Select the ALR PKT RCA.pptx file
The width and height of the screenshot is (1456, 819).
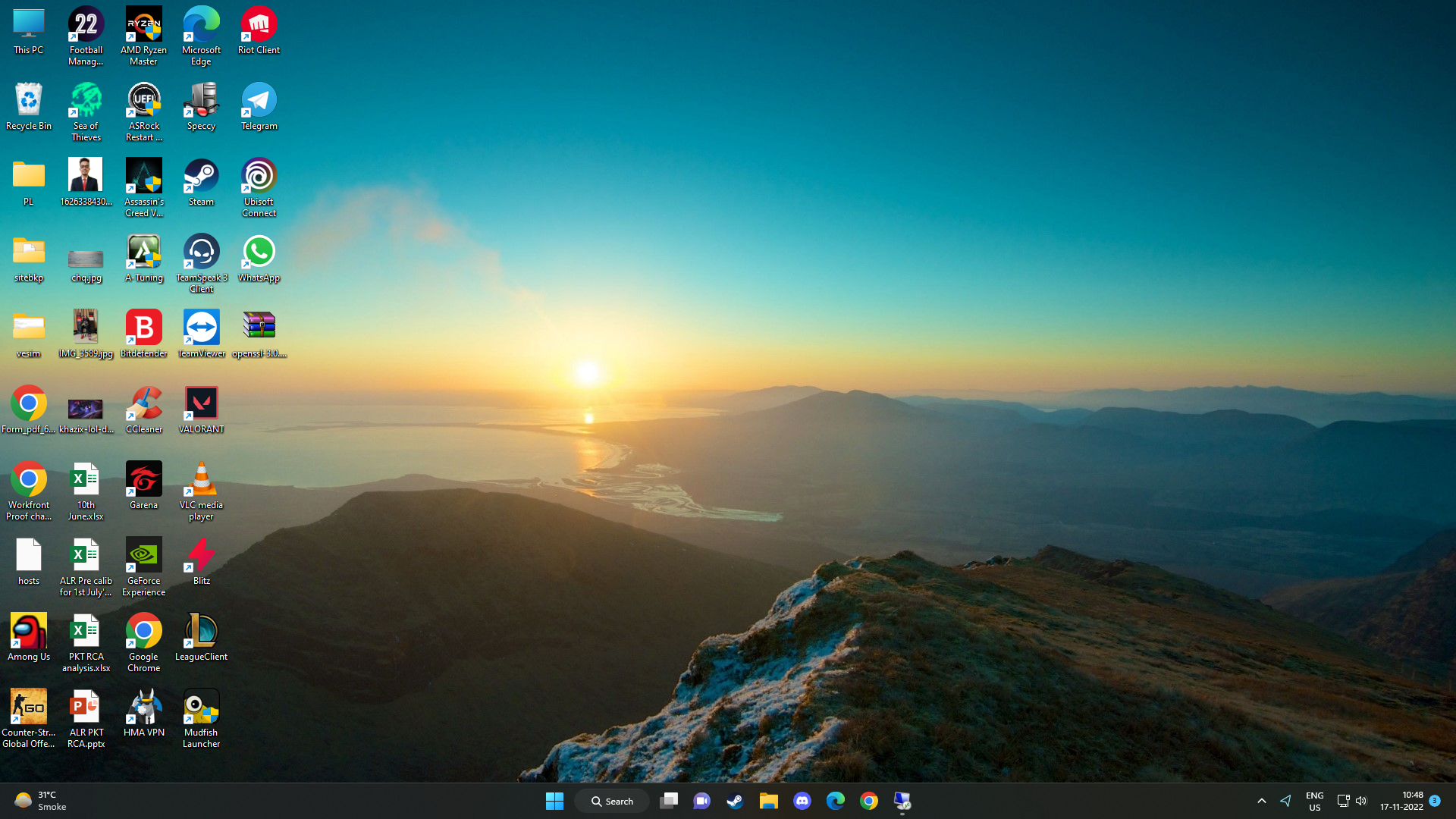(86, 719)
